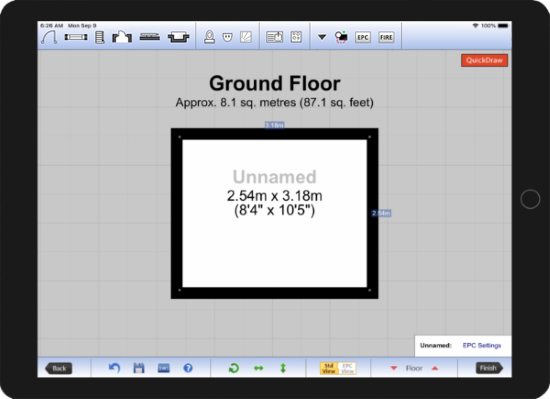
Task: Select the floor area approximation text
Action: coord(275,103)
